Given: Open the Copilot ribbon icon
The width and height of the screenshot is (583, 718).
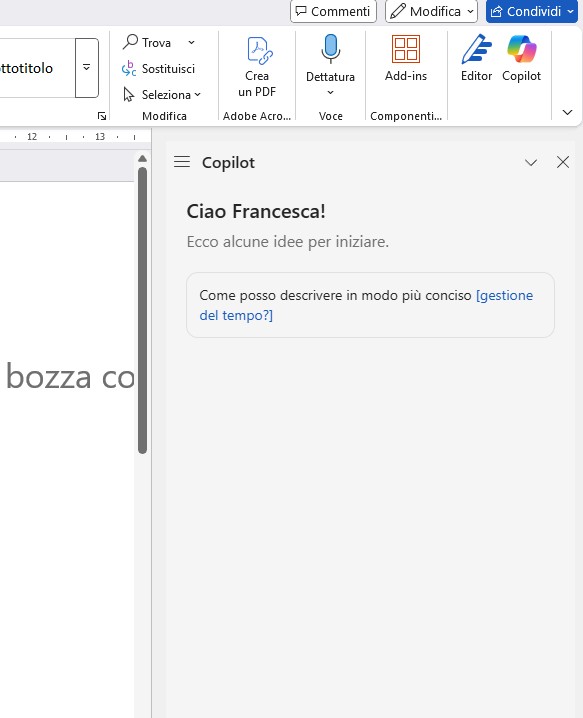Looking at the screenshot, I should point(521,58).
